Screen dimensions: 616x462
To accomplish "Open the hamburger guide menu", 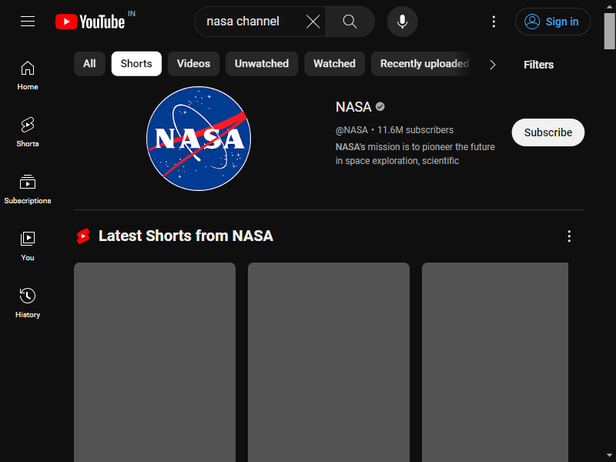I will [28, 22].
